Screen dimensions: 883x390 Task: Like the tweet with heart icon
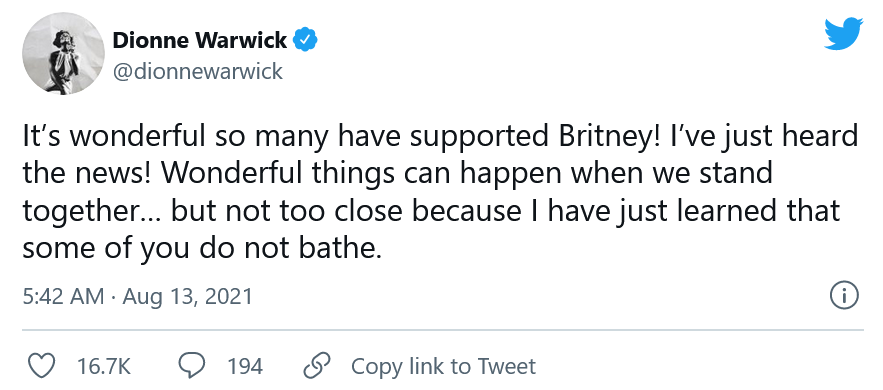[x=42, y=366]
